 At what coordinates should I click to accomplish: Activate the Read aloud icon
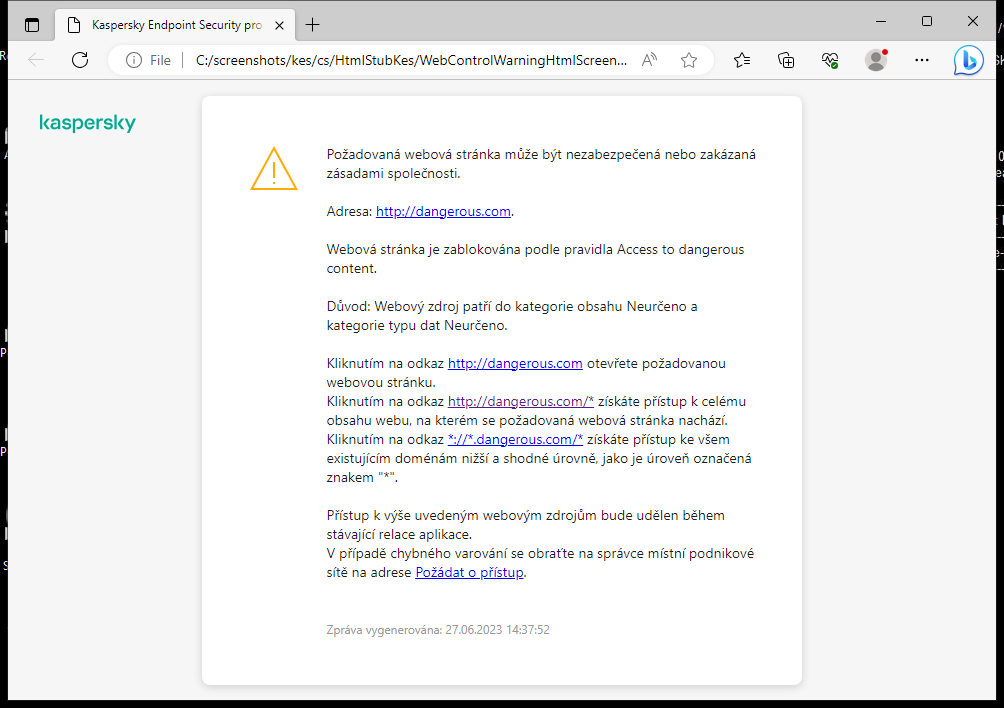tap(649, 60)
